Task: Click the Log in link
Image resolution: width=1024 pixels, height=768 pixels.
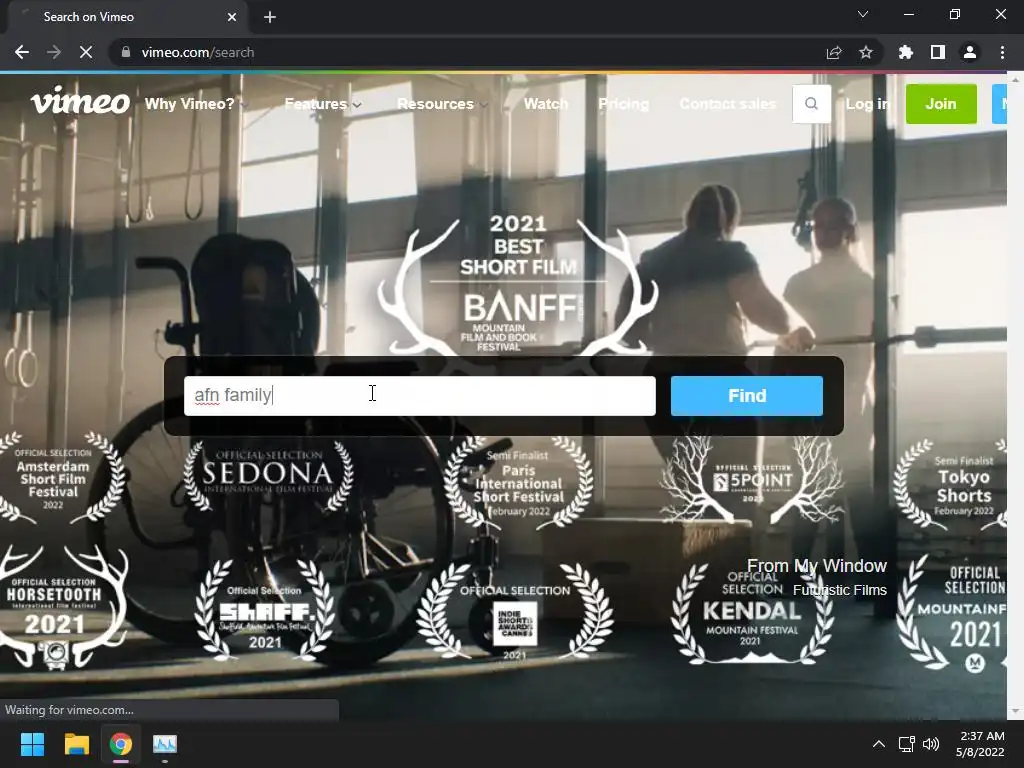Action: (x=868, y=104)
